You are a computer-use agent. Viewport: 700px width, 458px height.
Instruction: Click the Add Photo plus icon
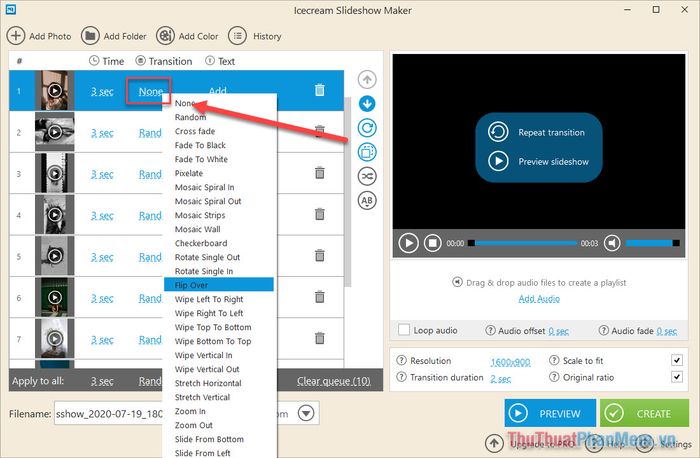pyautogui.click(x=16, y=36)
